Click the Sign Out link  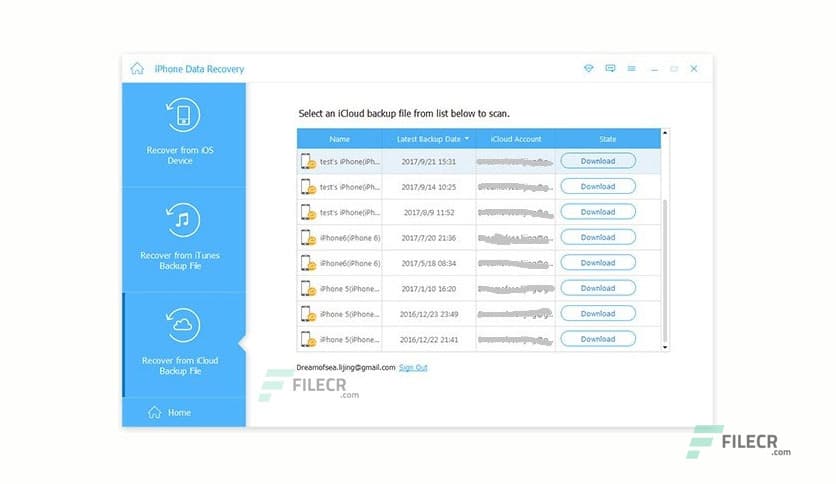413,367
